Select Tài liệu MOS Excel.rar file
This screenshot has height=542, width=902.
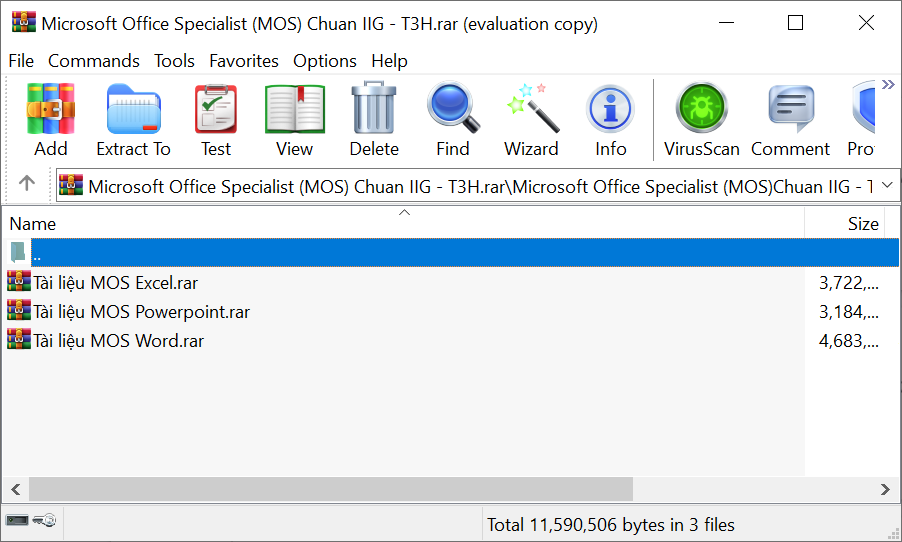[x=116, y=283]
